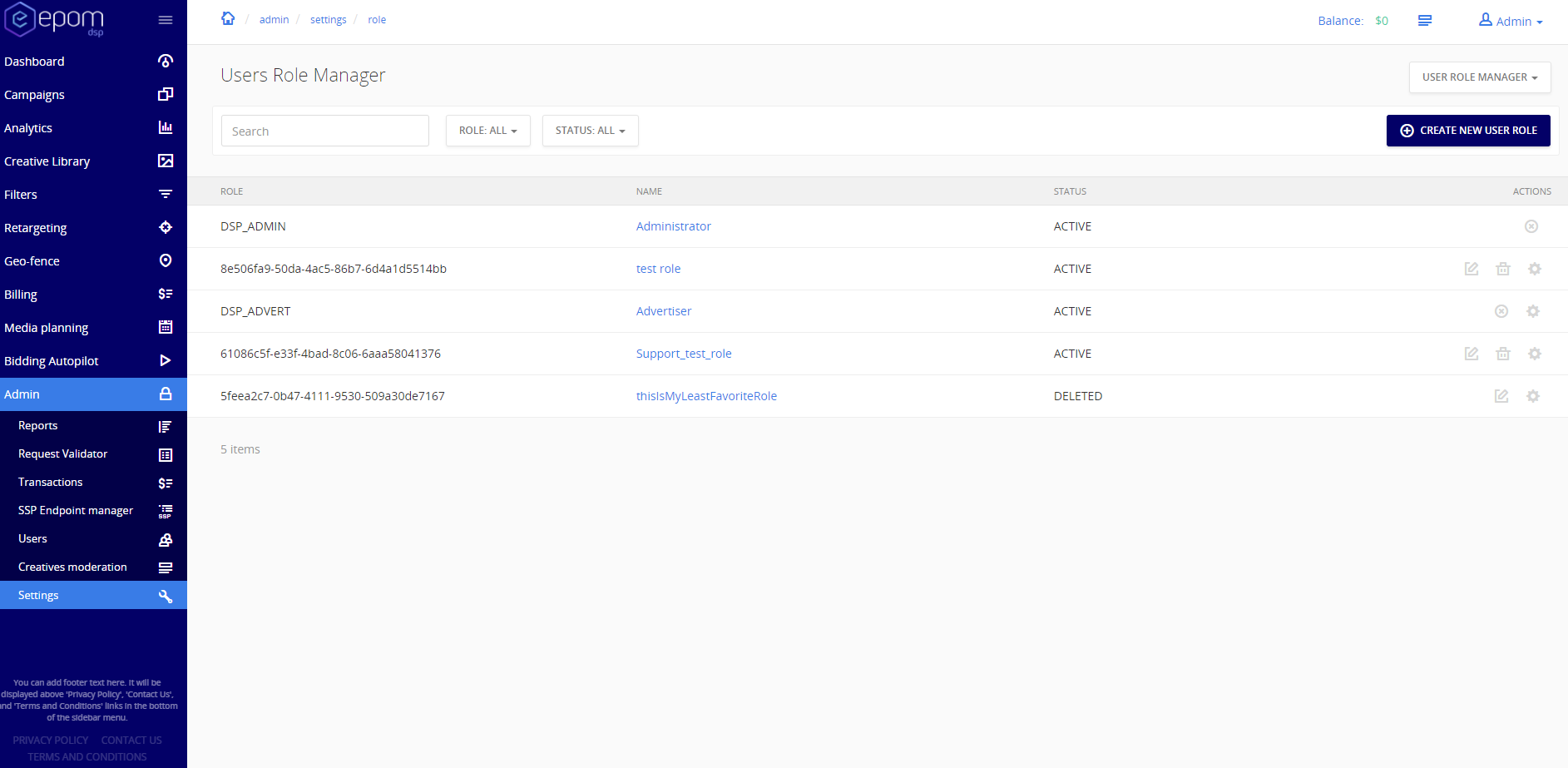Click the Filters funnel icon
The image size is (1568, 768).
tap(166, 194)
